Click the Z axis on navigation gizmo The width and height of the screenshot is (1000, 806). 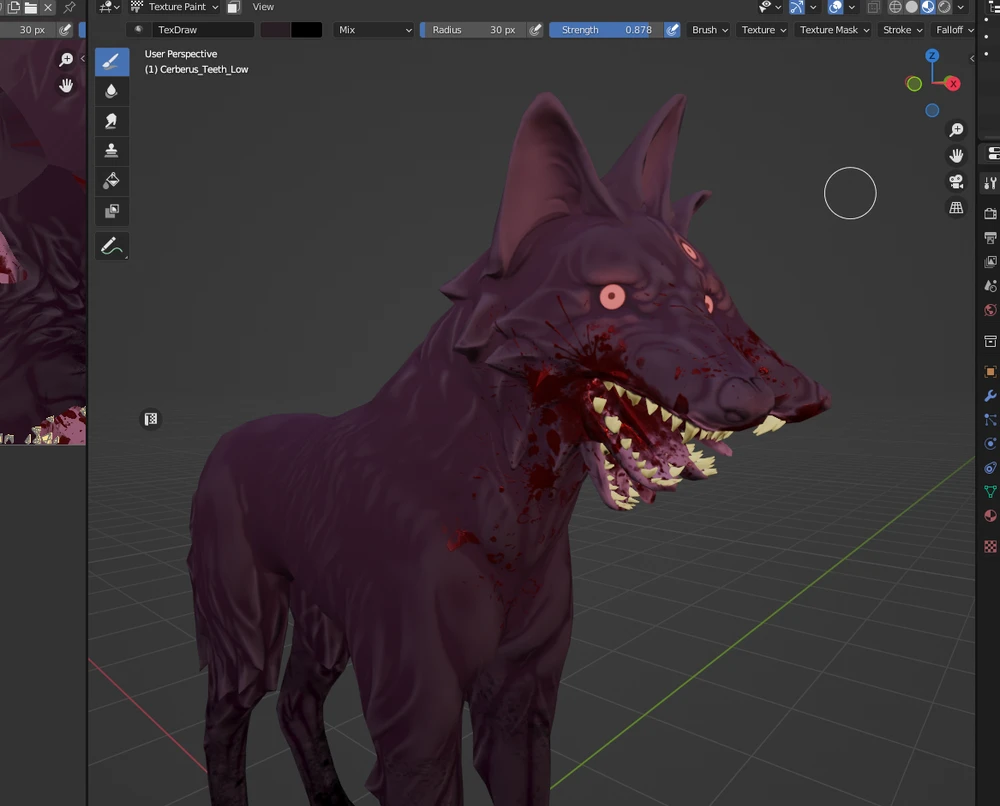point(932,55)
